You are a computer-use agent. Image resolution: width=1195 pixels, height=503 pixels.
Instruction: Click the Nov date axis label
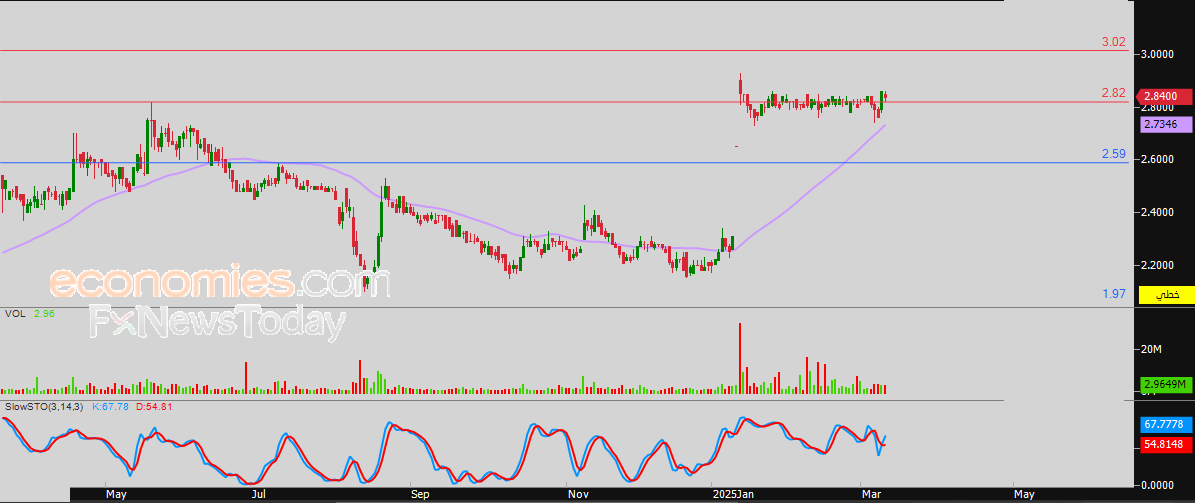[x=577, y=495]
